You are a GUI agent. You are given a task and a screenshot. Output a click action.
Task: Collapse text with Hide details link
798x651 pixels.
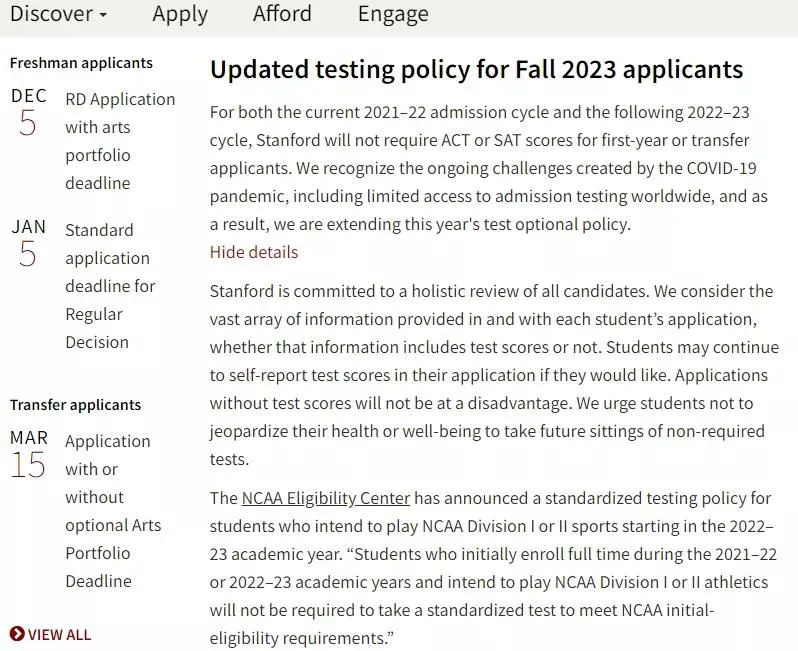[254, 252]
